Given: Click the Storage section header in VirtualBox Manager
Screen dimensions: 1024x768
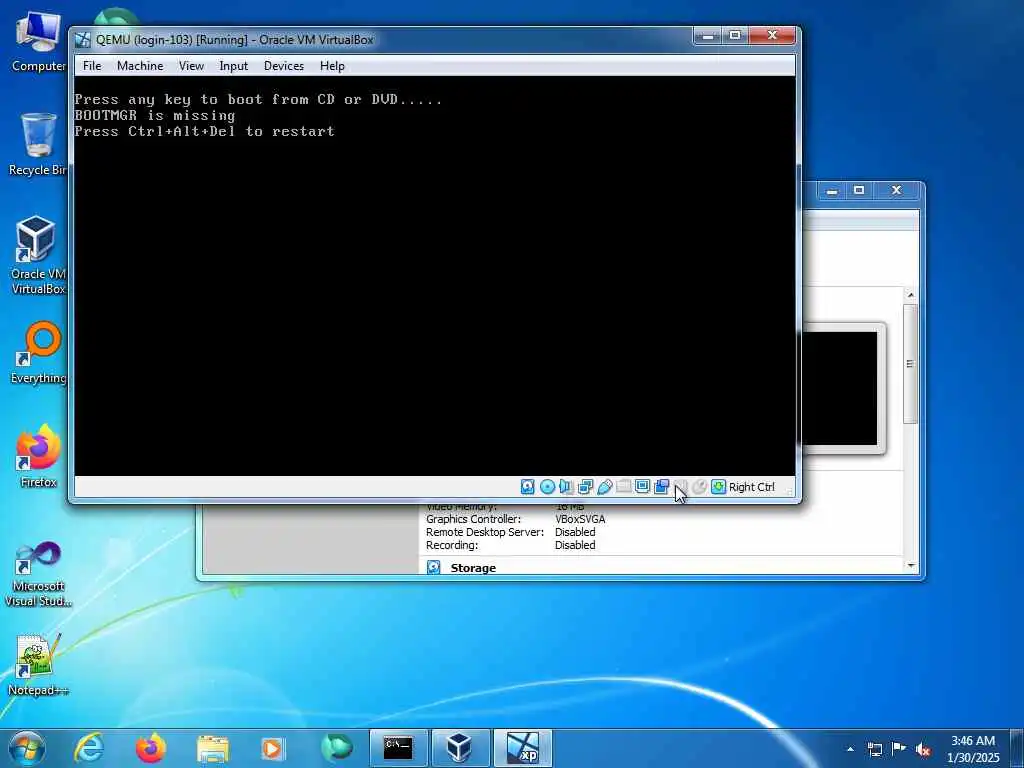Looking at the screenshot, I should [x=473, y=568].
